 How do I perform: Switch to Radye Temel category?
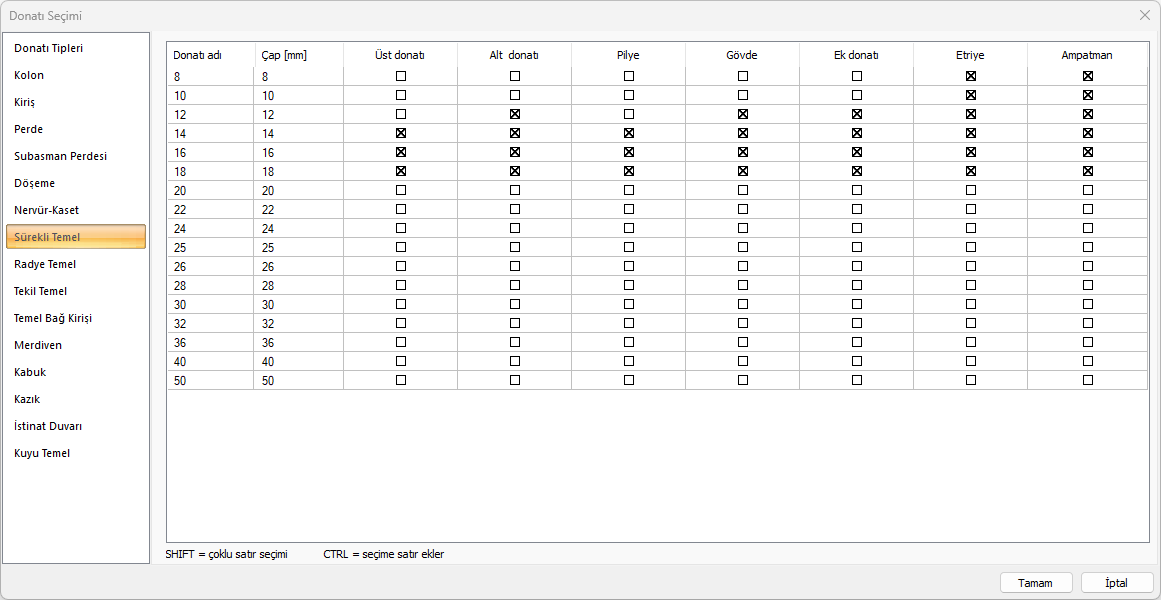click(x=45, y=264)
